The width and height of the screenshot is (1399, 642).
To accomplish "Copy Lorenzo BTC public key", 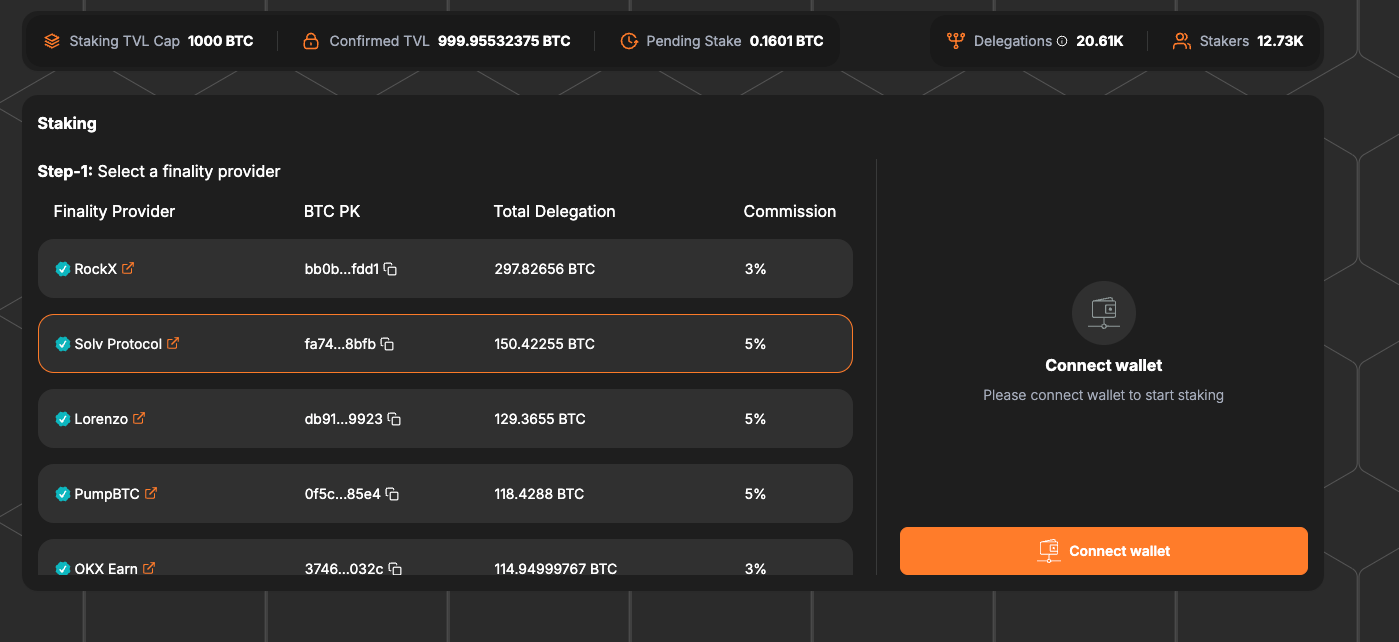I will tap(394, 419).
